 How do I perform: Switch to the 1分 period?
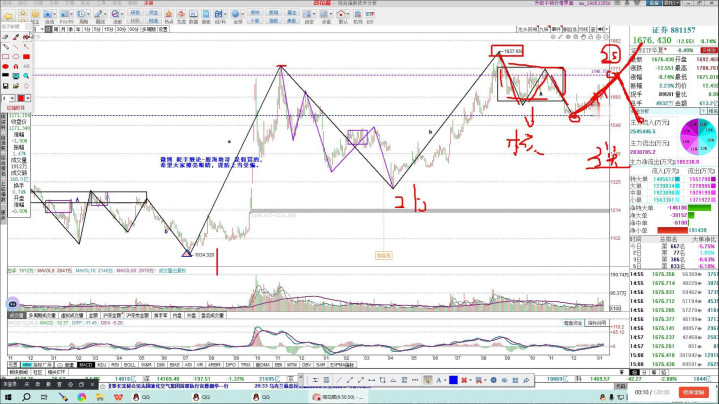86,29
